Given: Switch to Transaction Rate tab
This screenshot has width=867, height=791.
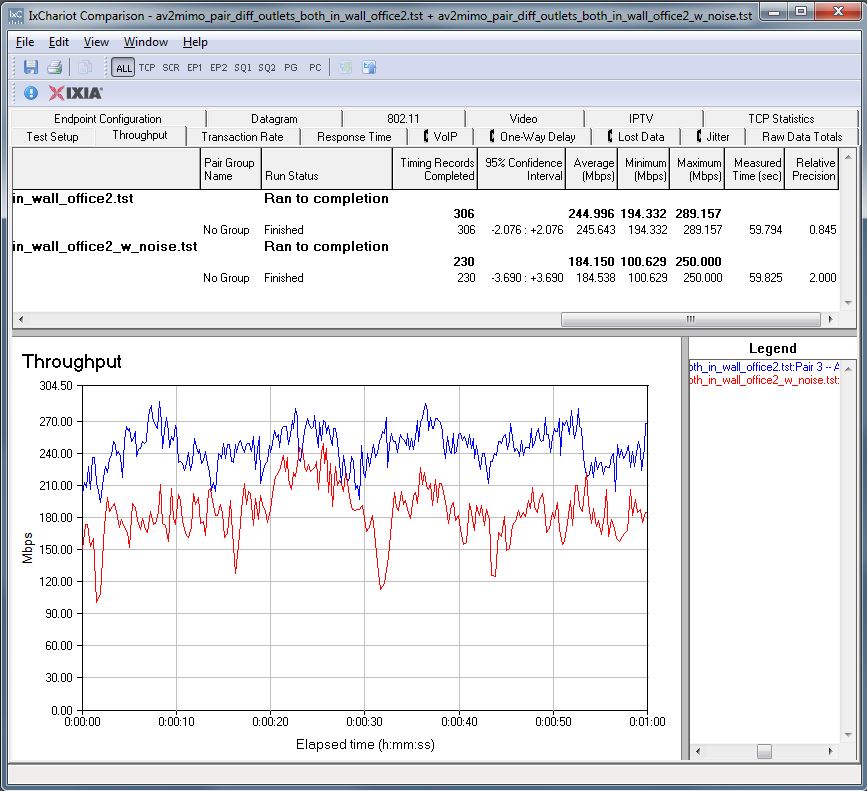Looking at the screenshot, I should tap(242, 137).
